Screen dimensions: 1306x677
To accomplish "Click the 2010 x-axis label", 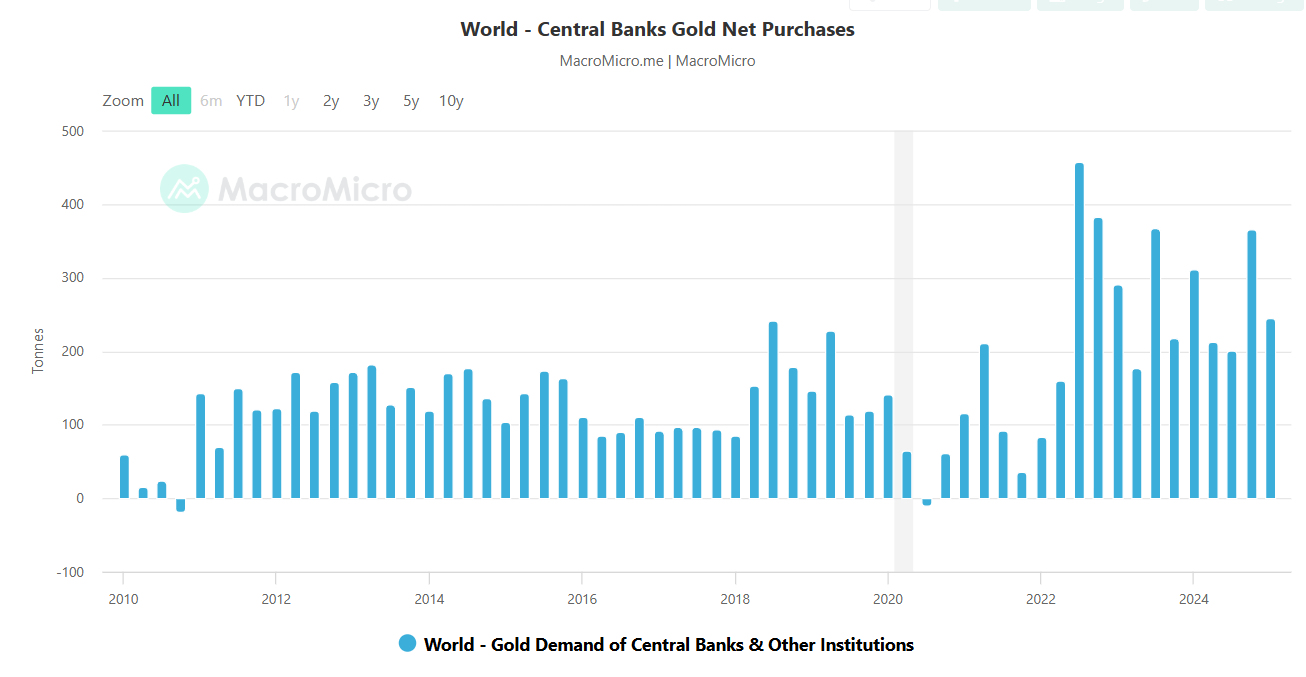I will [x=124, y=600].
